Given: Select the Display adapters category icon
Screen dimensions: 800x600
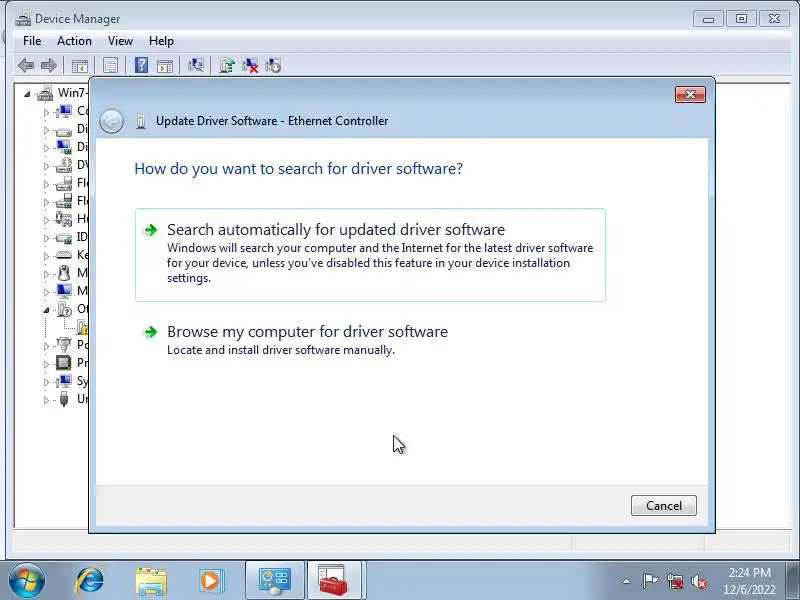Looking at the screenshot, I should pyautogui.click(x=64, y=147).
